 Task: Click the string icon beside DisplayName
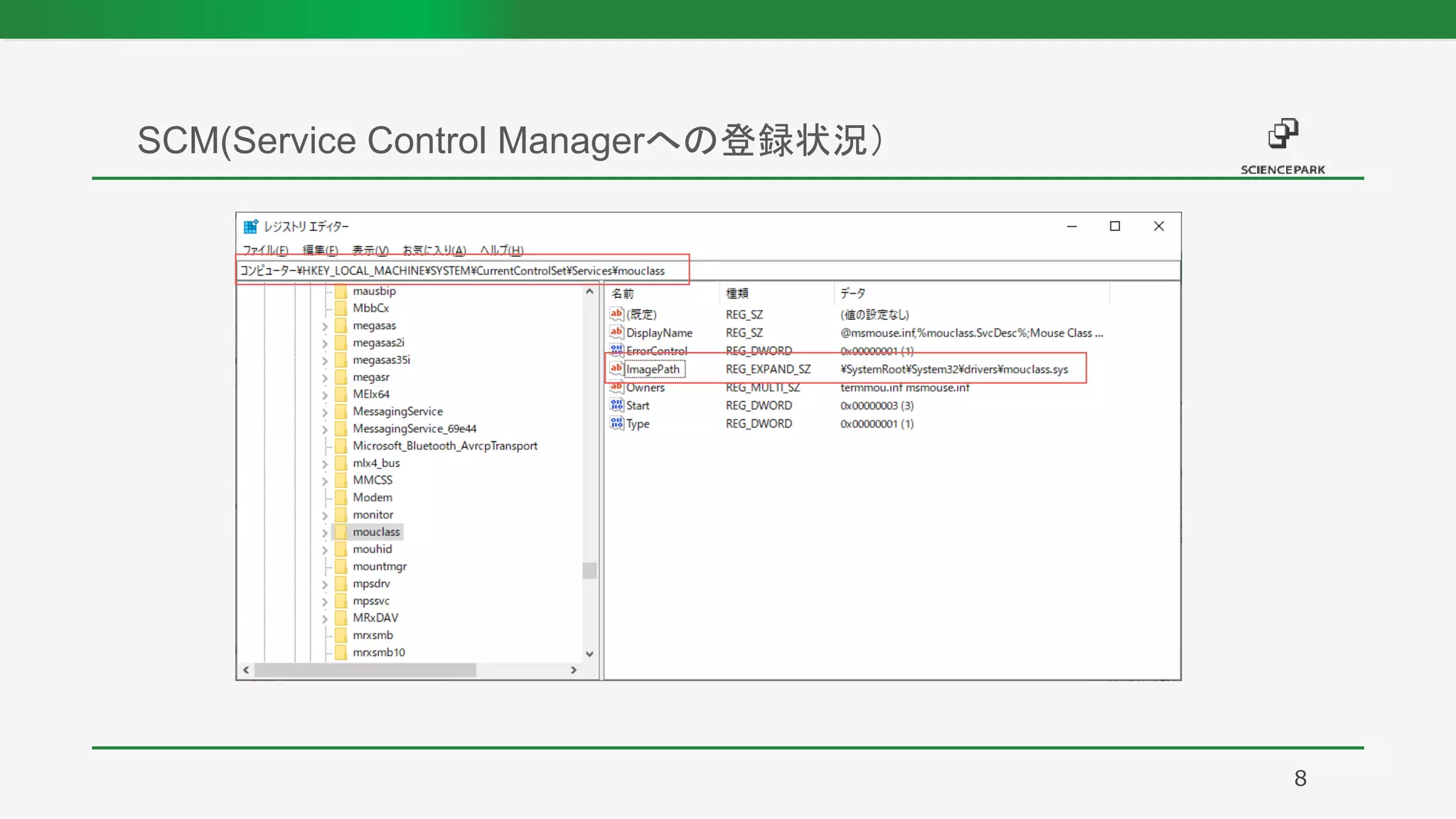coord(616,332)
